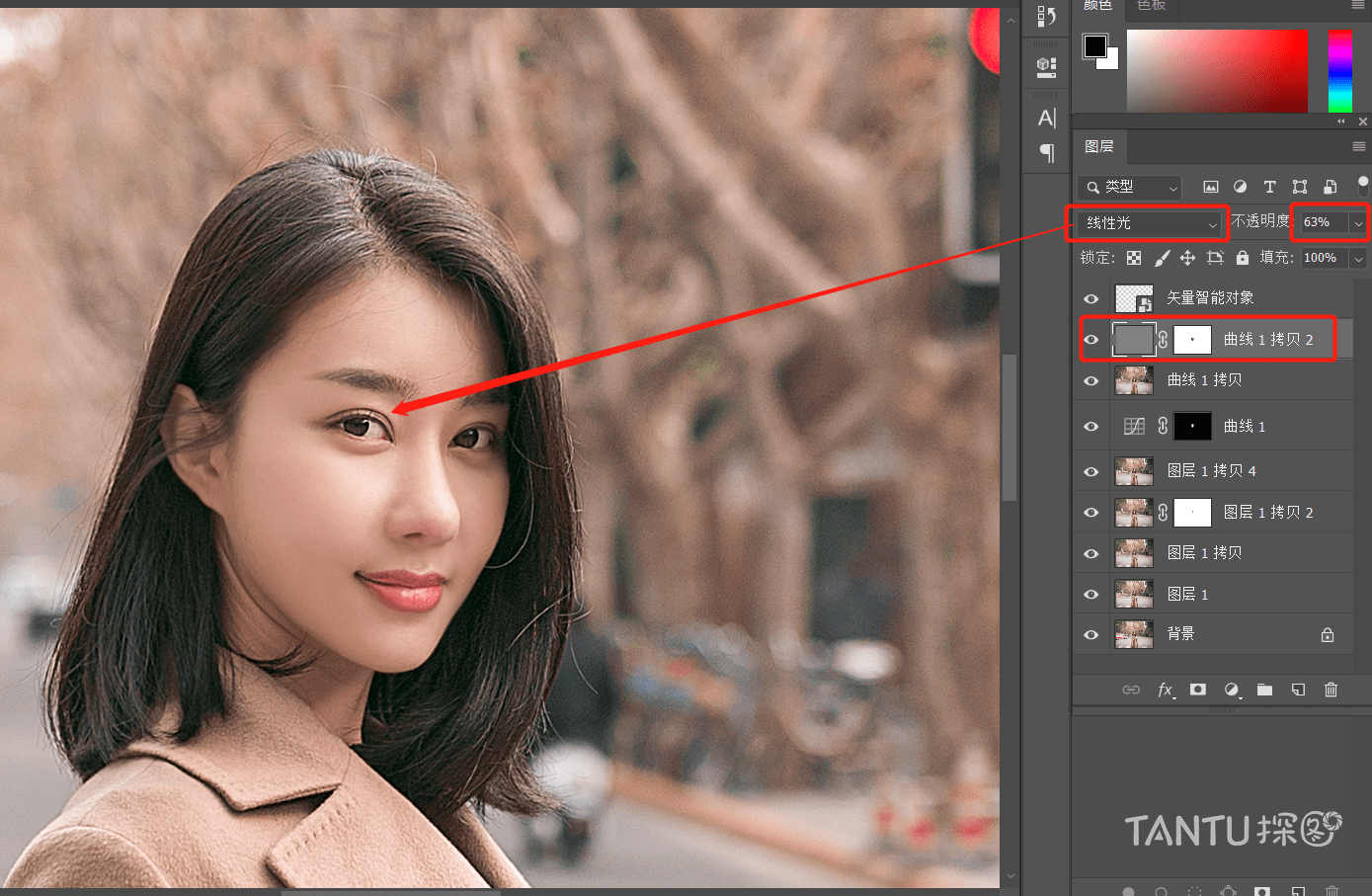Viewport: 1372px width, 896px height.
Task: Hide the 曲线 1 adjustment layer
Action: tap(1091, 427)
